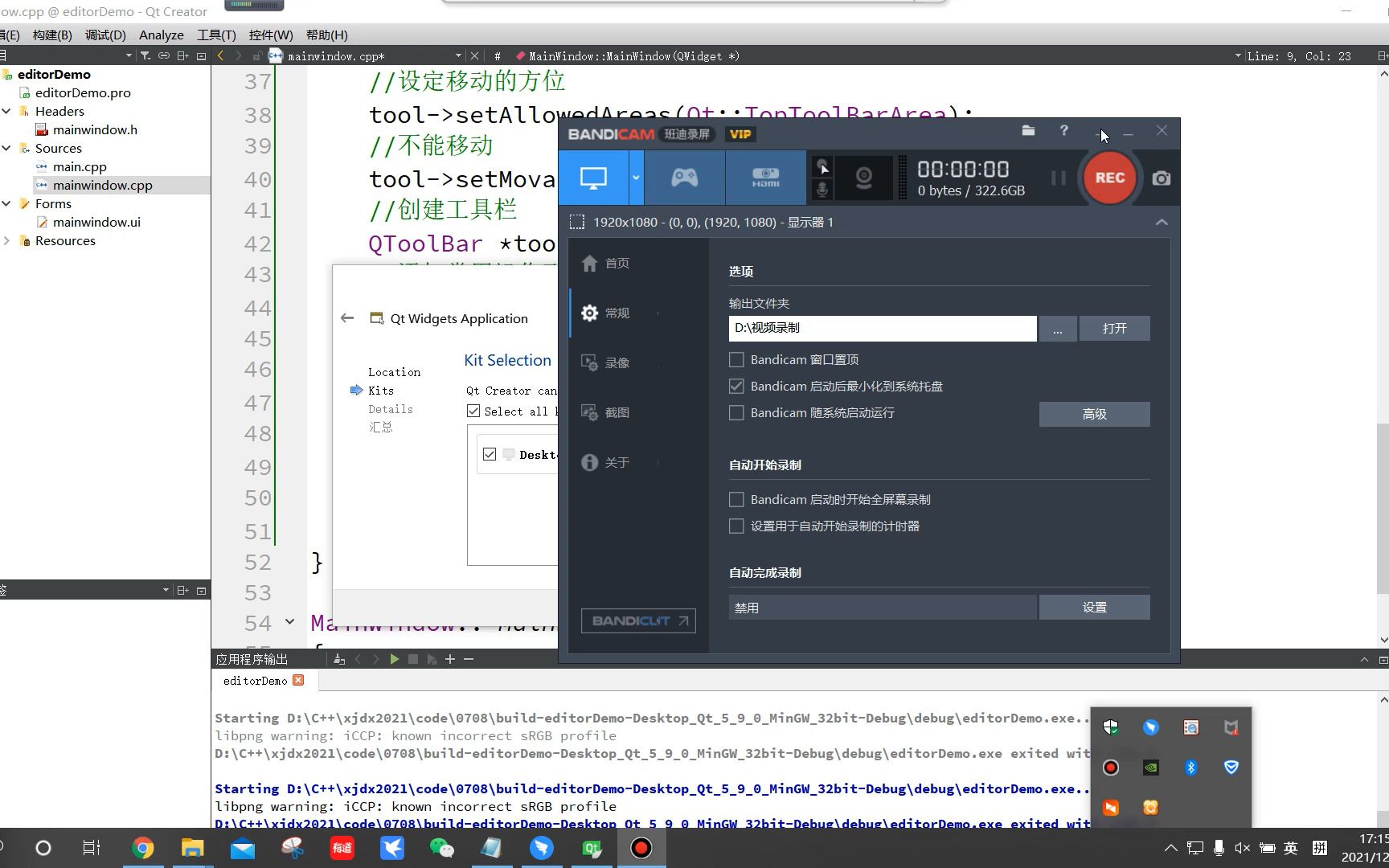Image resolution: width=1389 pixels, height=868 pixels.
Task: Collapse the Sources folder in project tree
Action: (x=6, y=148)
